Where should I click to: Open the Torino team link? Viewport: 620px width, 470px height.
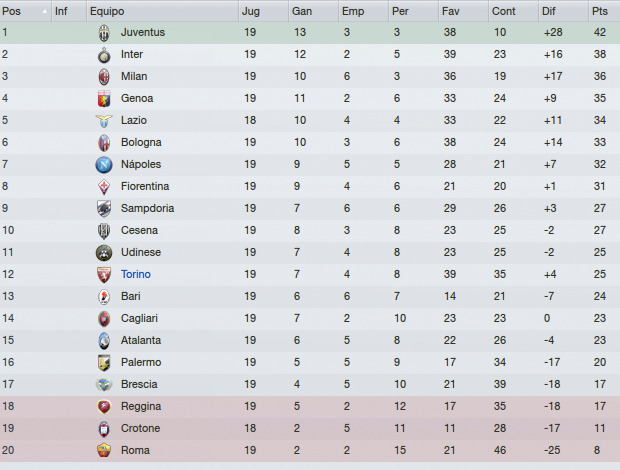tap(136, 274)
